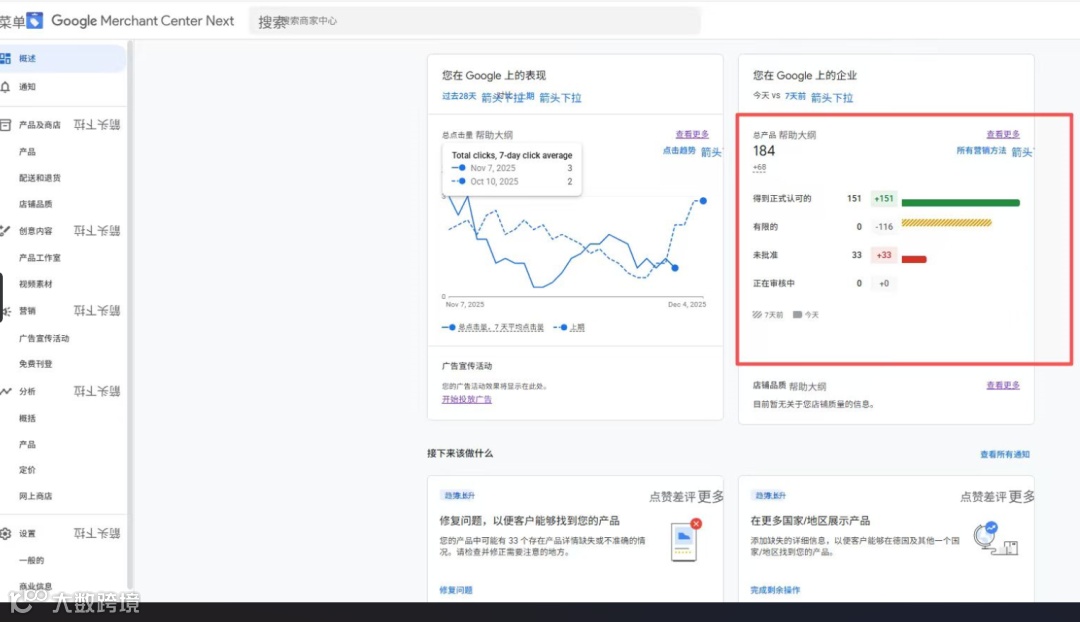Open 一般的 settings item

pos(32,560)
